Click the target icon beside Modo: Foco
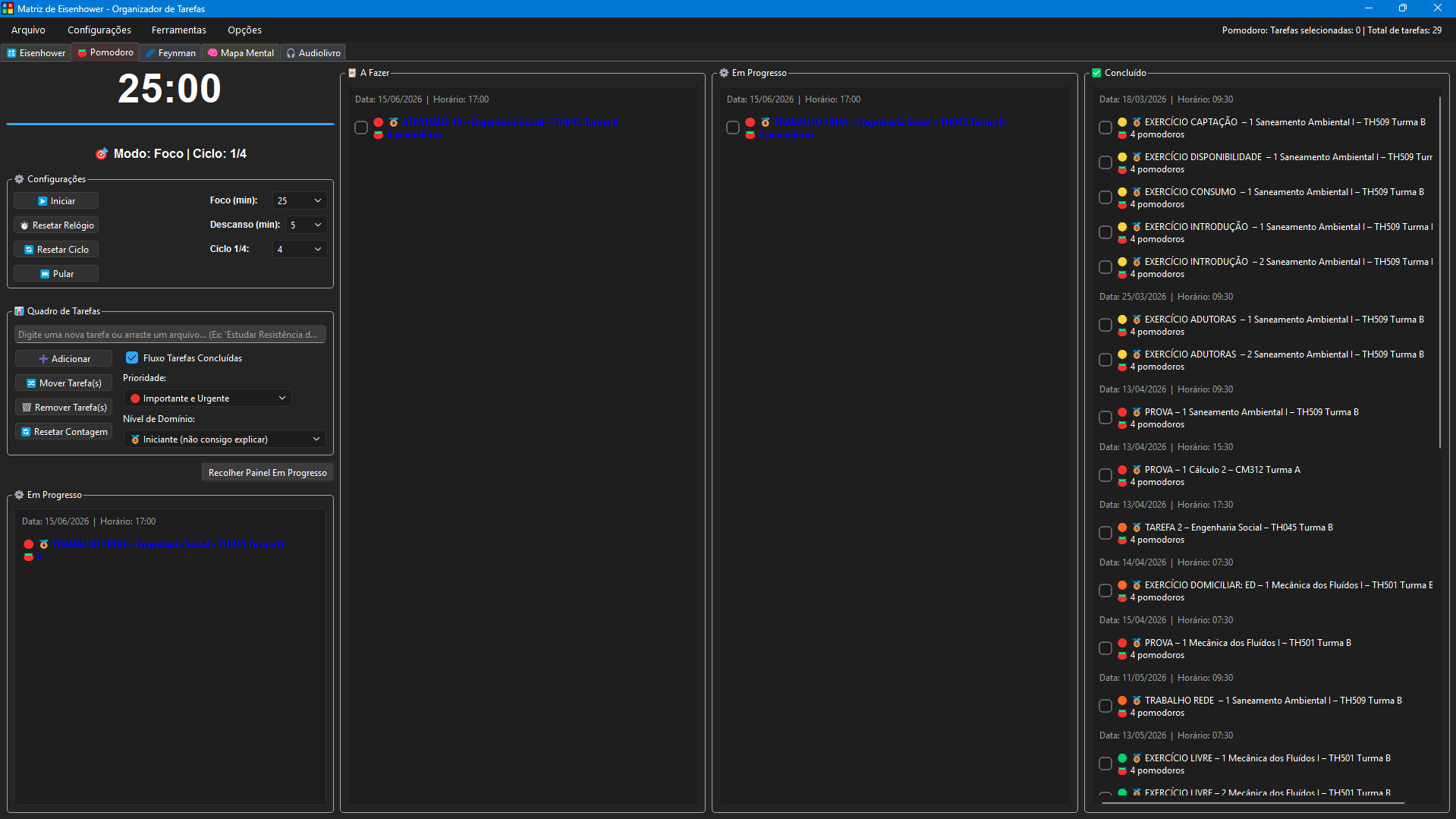1456x819 pixels. coord(102,153)
